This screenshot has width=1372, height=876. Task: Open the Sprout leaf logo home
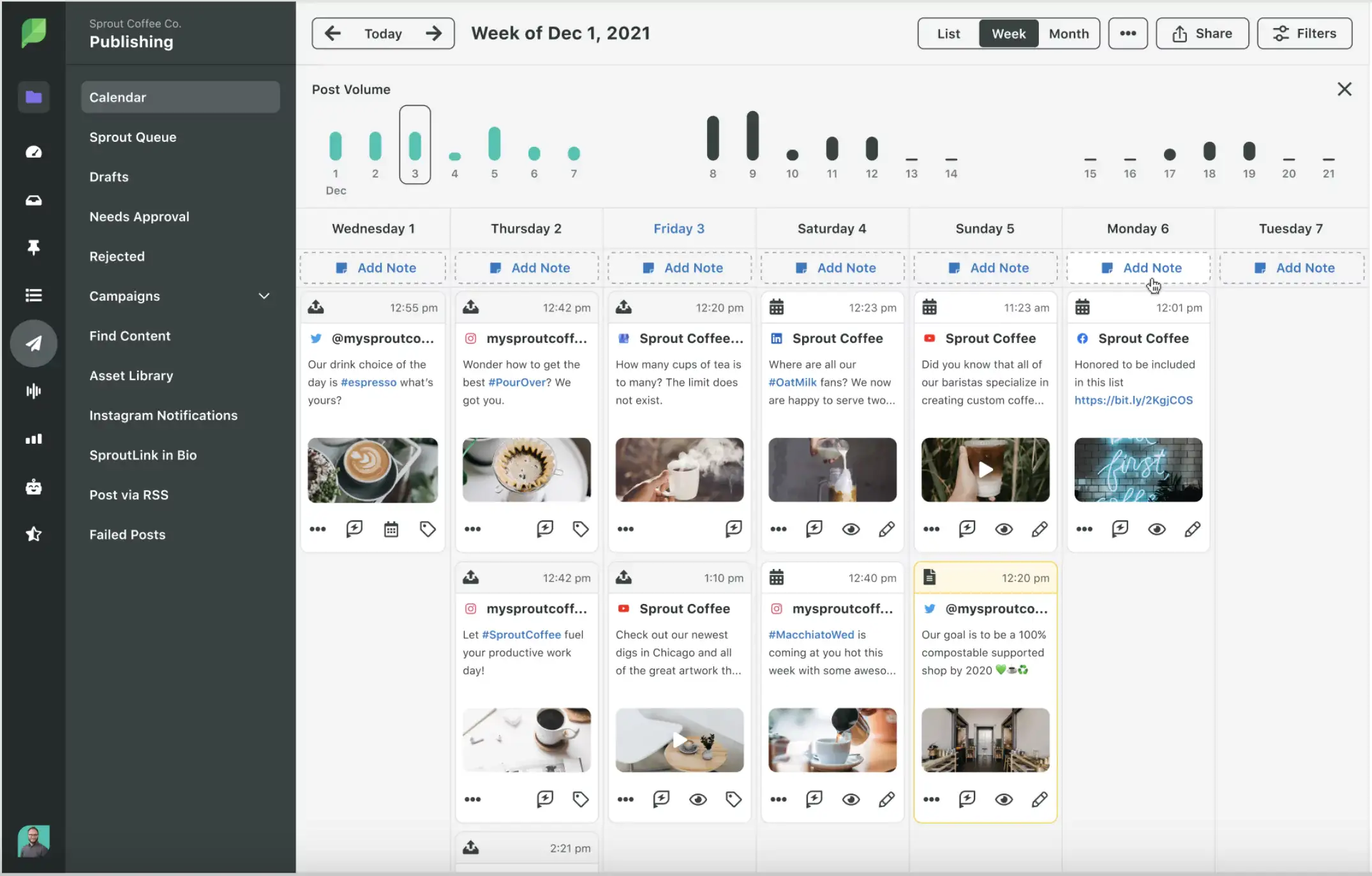[34, 33]
